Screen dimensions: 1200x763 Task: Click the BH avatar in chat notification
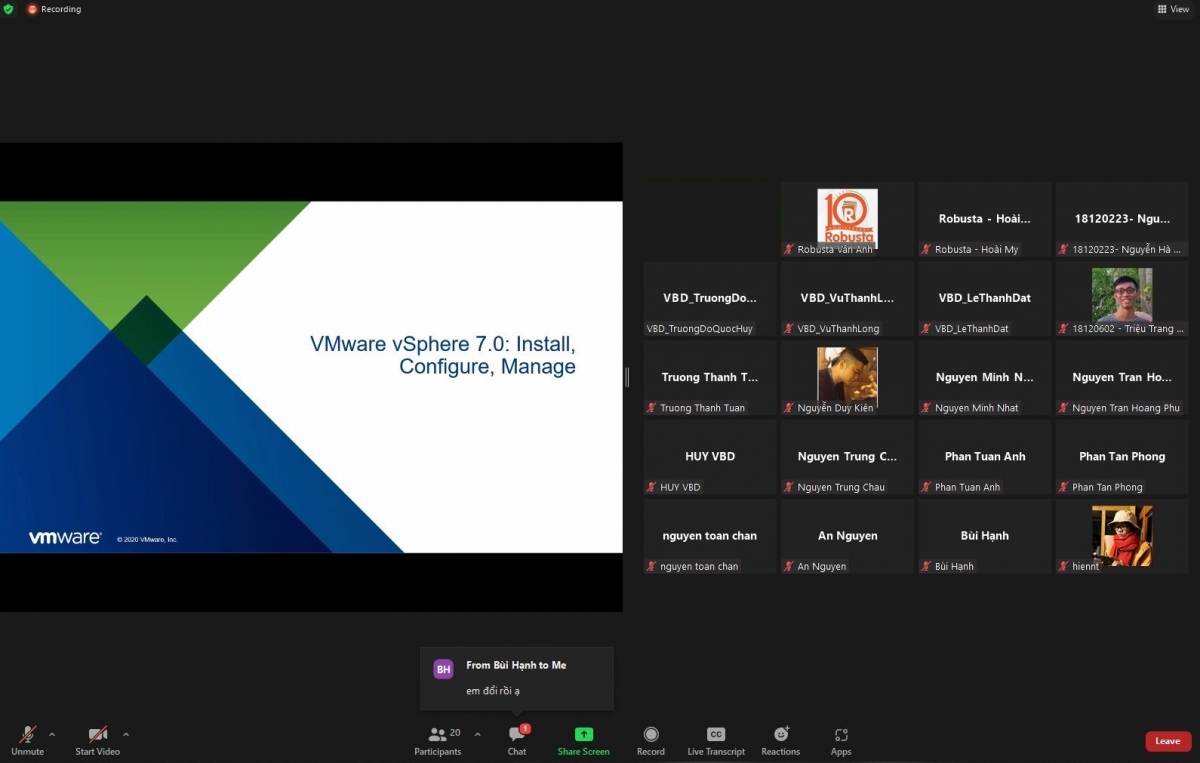(x=444, y=669)
